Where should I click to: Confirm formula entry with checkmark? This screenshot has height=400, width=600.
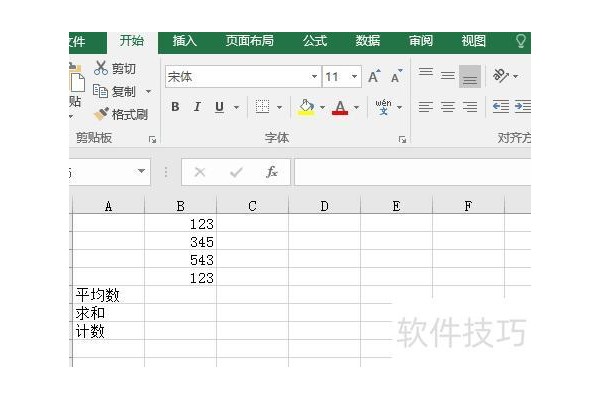(236, 172)
